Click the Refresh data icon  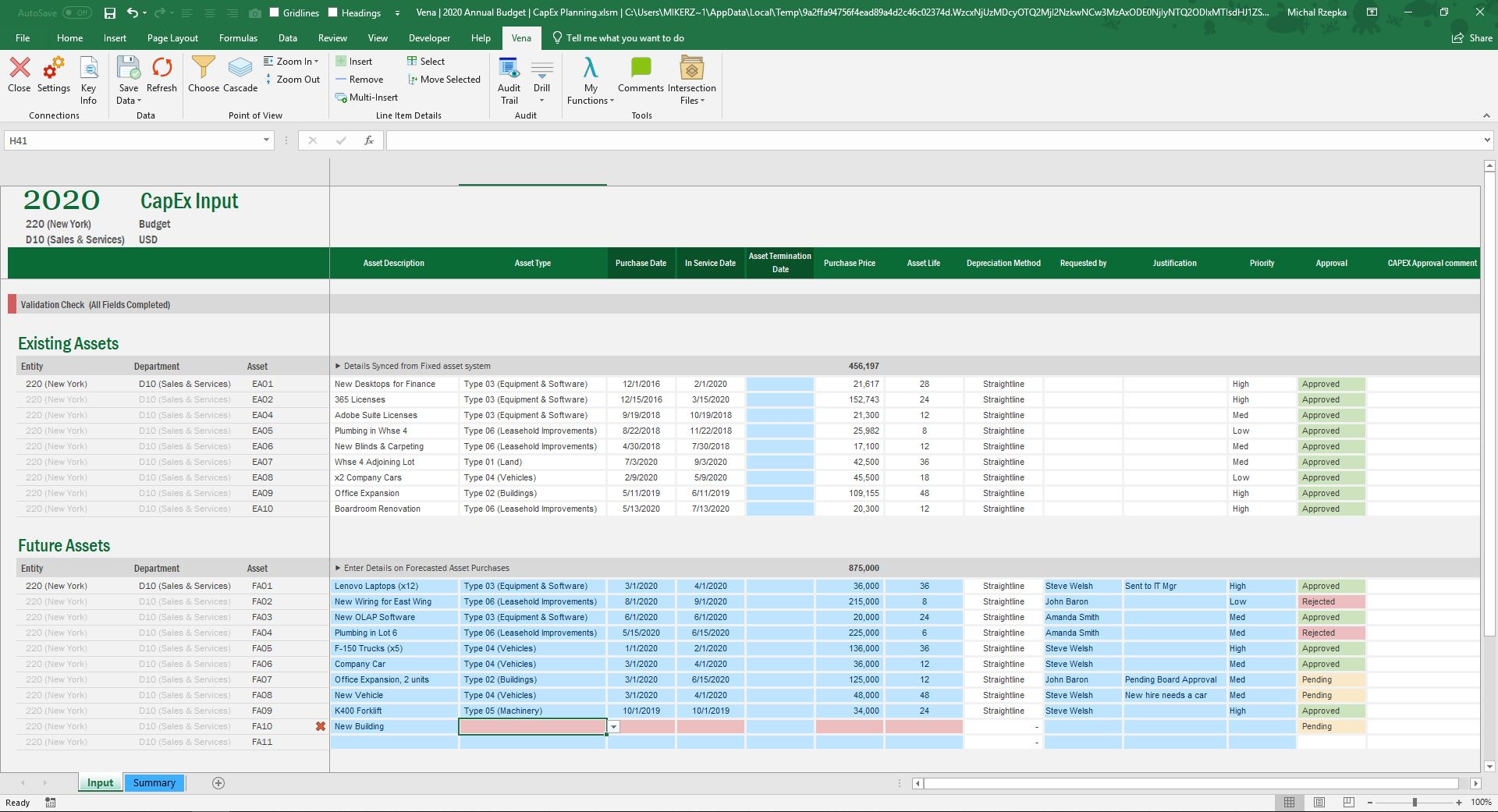pyautogui.click(x=162, y=69)
